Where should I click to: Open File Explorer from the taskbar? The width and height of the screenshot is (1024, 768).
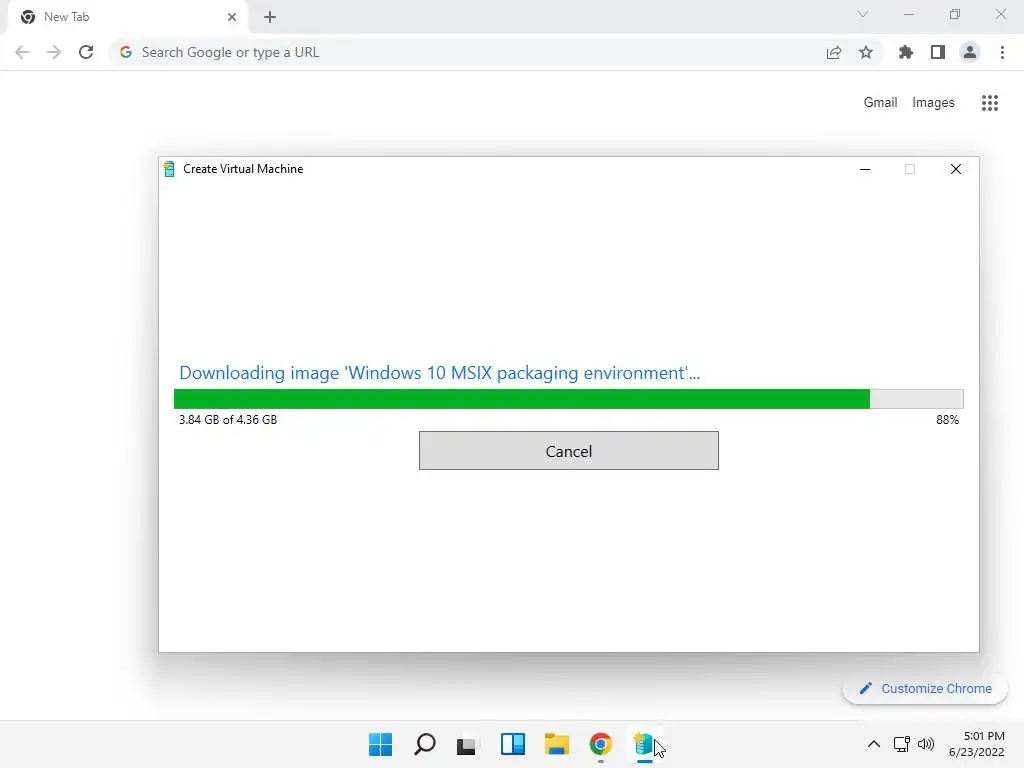coord(557,744)
